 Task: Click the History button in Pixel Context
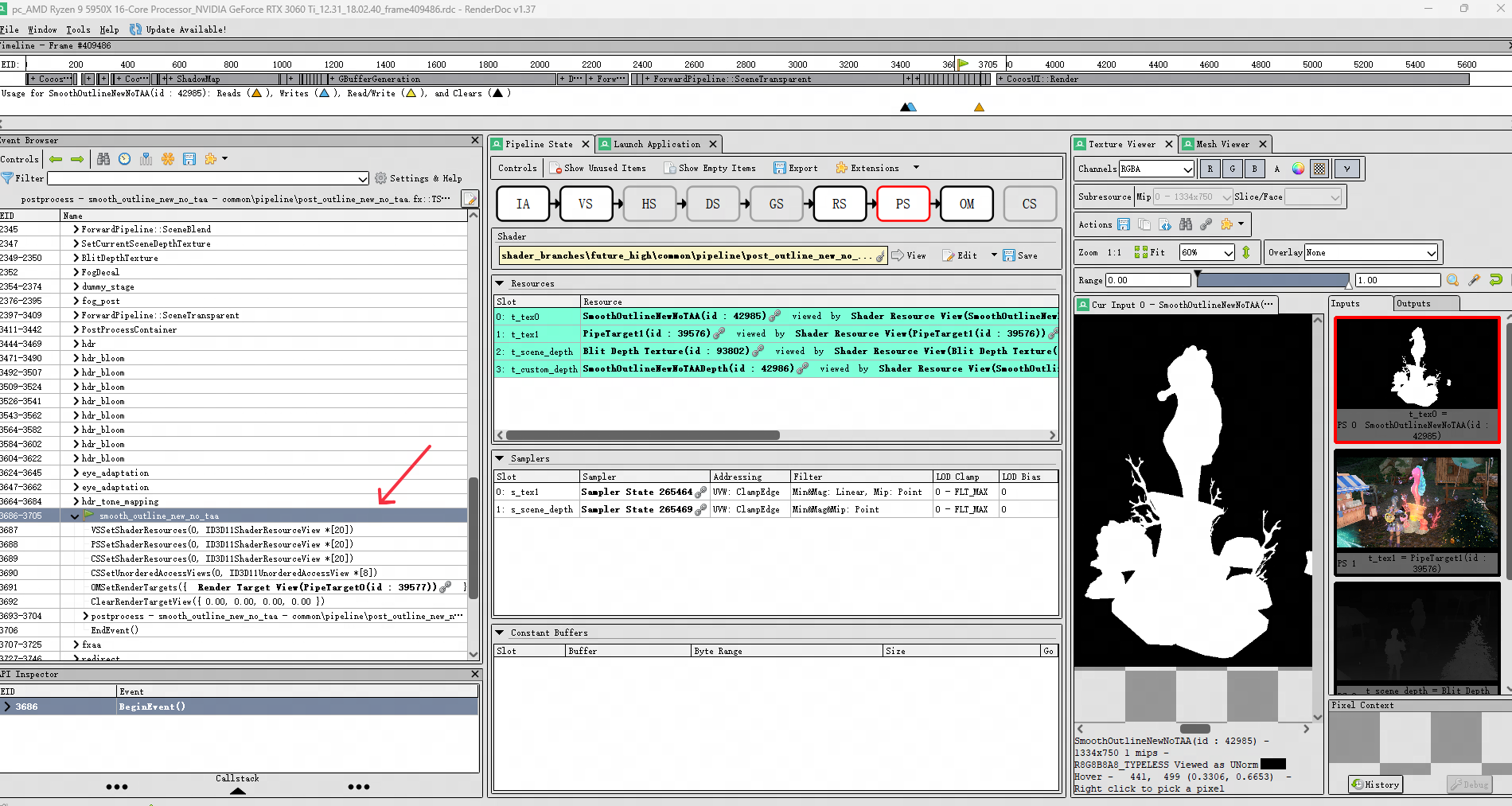point(1375,785)
